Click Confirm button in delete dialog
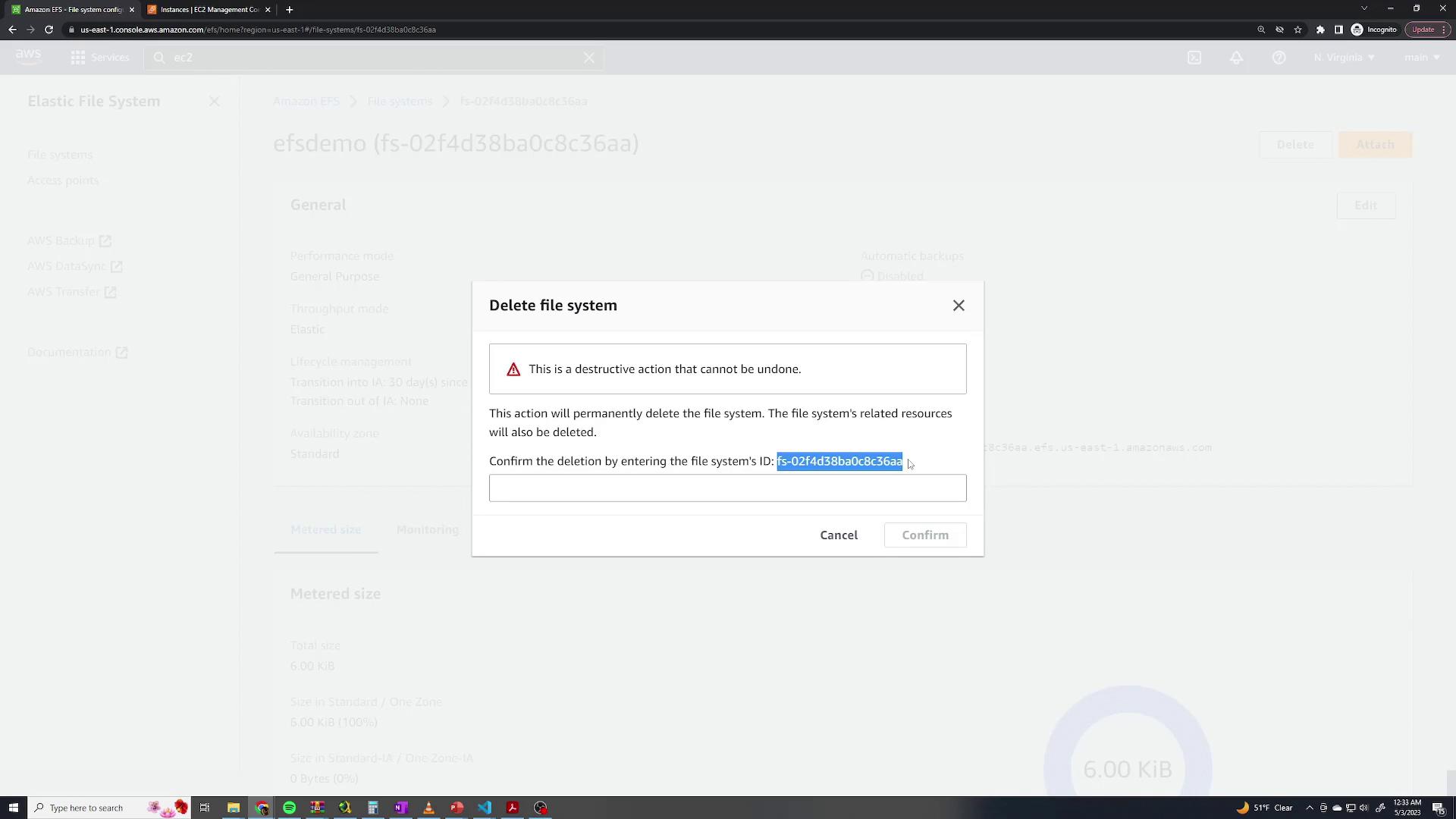Viewport: 1456px width, 819px height. click(925, 534)
